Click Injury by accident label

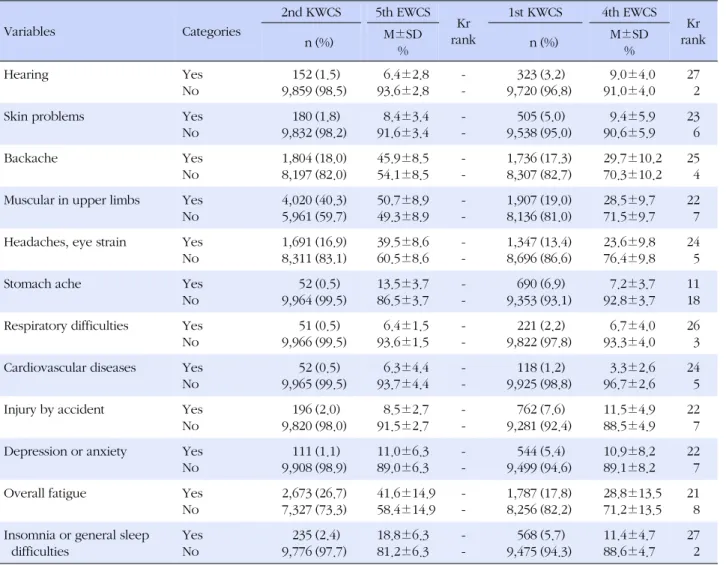[x=54, y=409]
